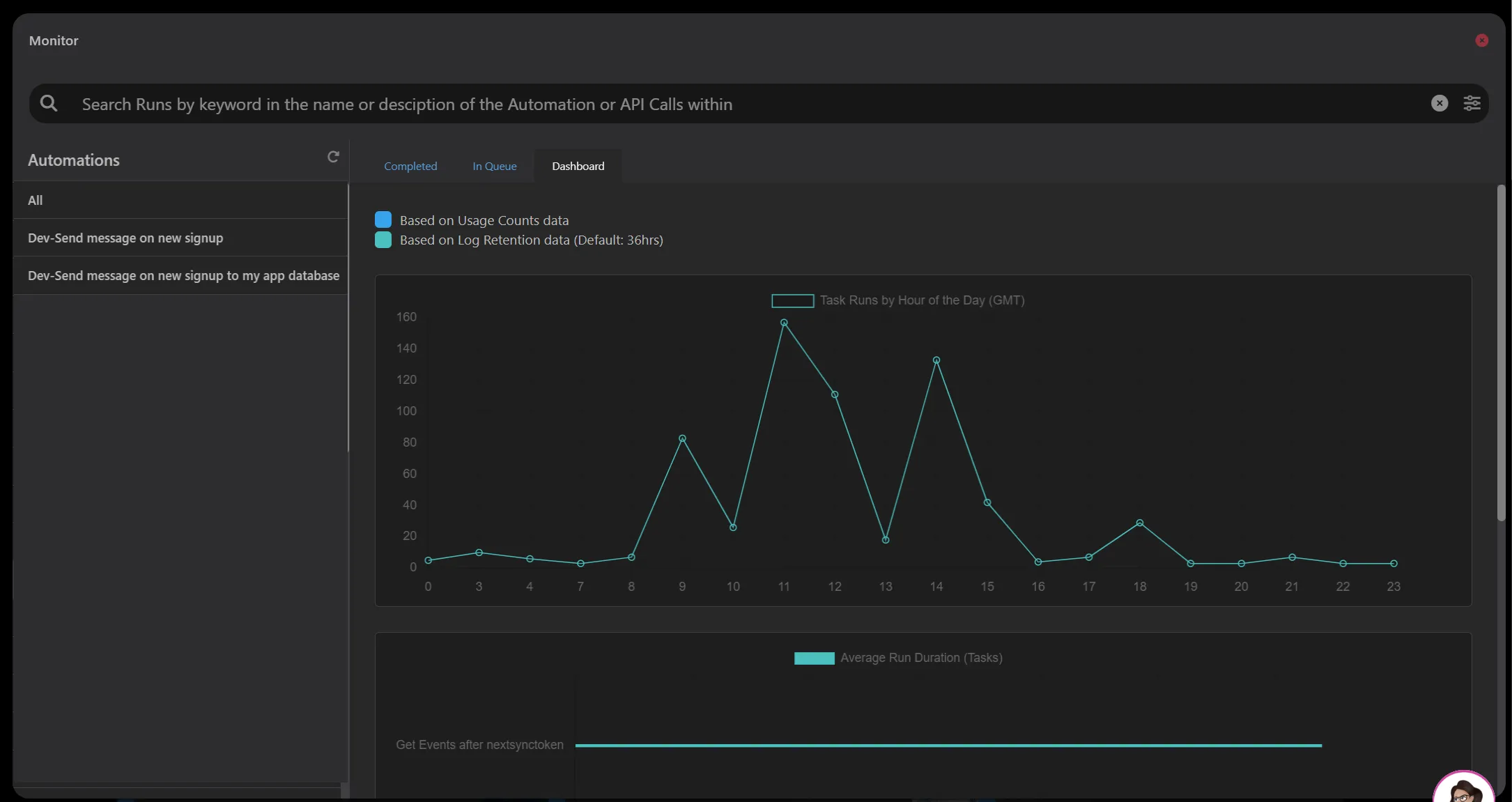Click the teal Log Retention legend swatch
This screenshot has height=802, width=1512.
click(x=383, y=240)
